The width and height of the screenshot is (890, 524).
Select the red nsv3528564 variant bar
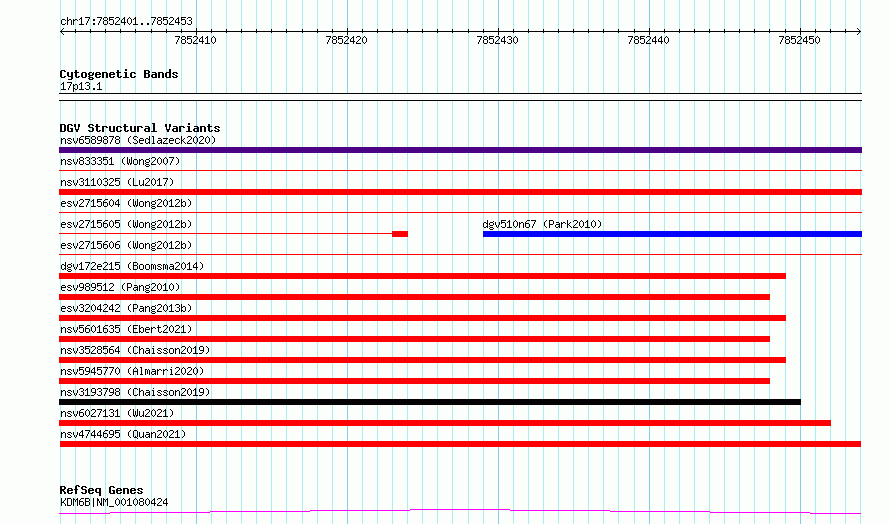coord(422,360)
